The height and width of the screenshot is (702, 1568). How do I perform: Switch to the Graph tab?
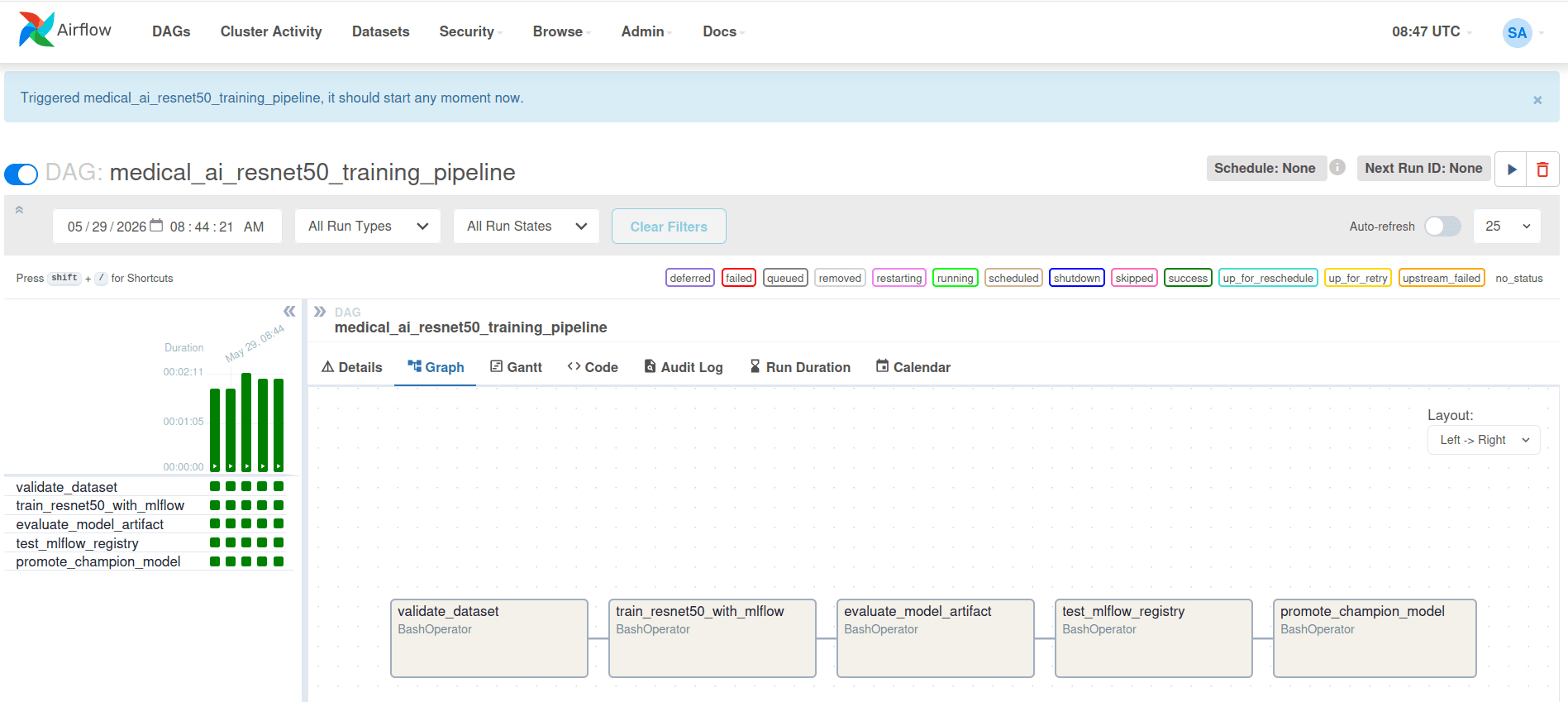pyautogui.click(x=436, y=367)
